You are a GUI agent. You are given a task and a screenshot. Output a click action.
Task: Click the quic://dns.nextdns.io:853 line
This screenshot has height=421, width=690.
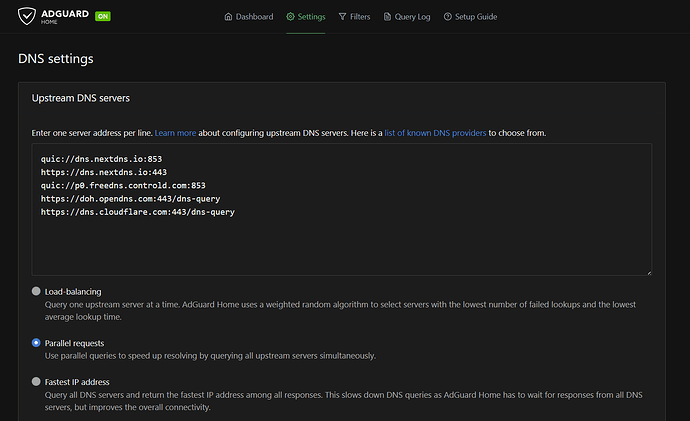(101, 159)
